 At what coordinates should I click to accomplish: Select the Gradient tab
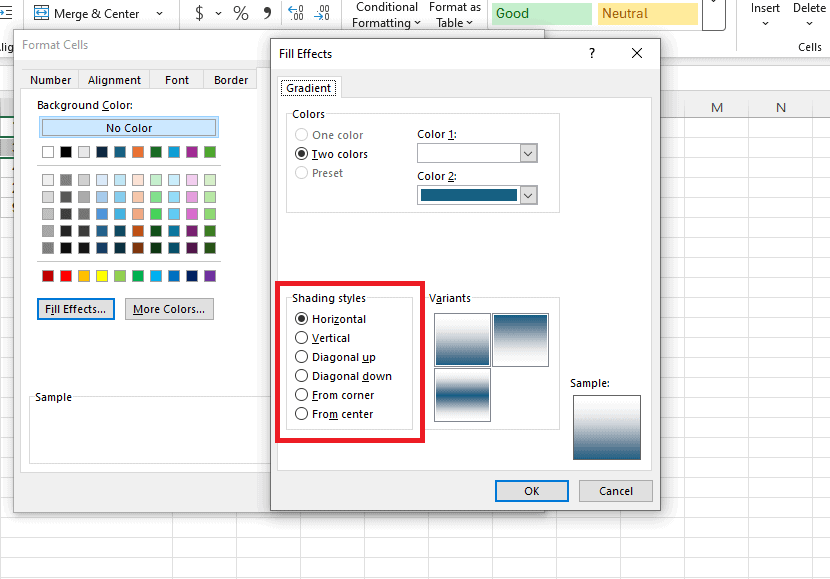coord(309,88)
